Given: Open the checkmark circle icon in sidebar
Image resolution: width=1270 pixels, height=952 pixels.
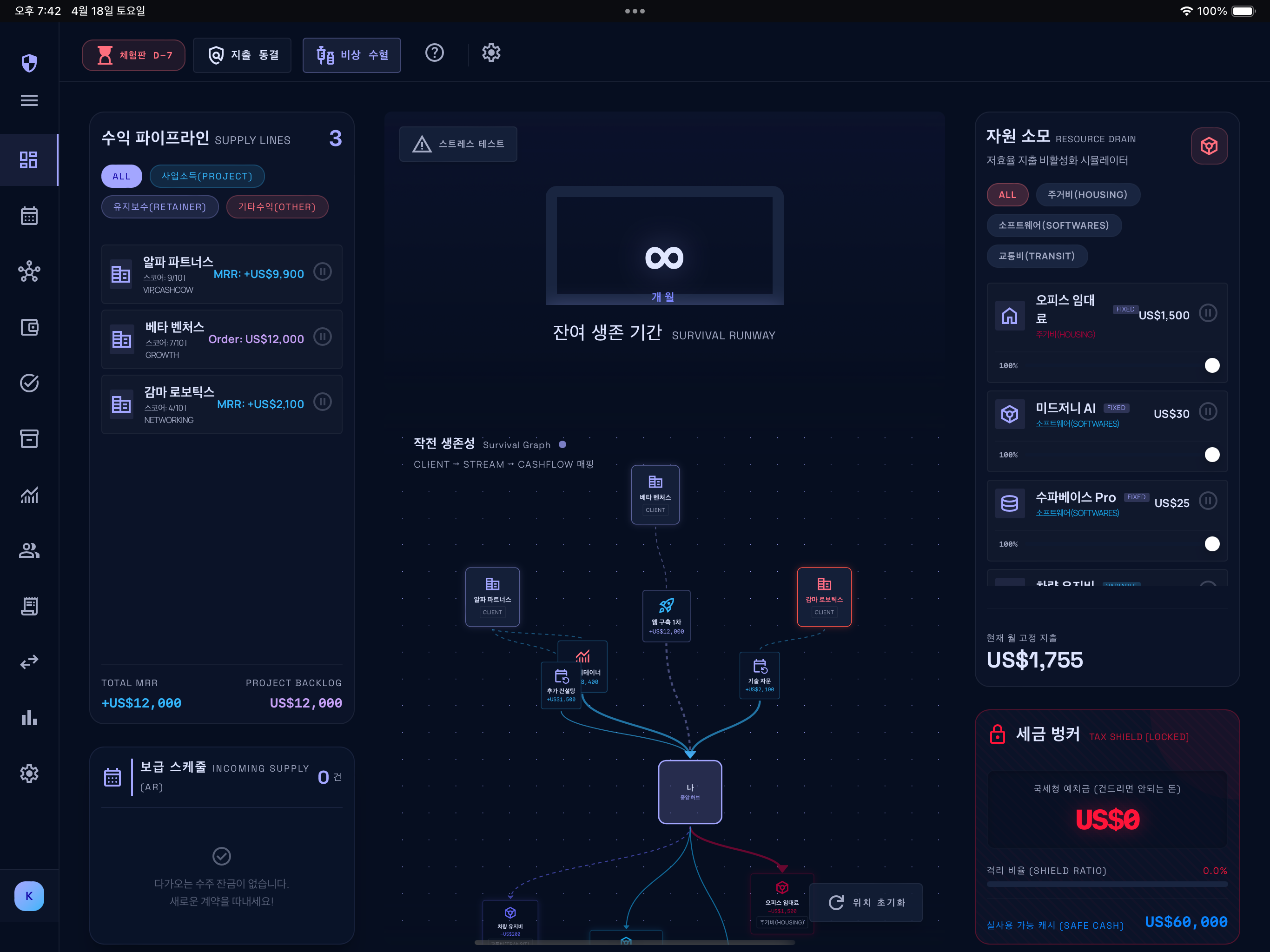Looking at the screenshot, I should 29,383.
